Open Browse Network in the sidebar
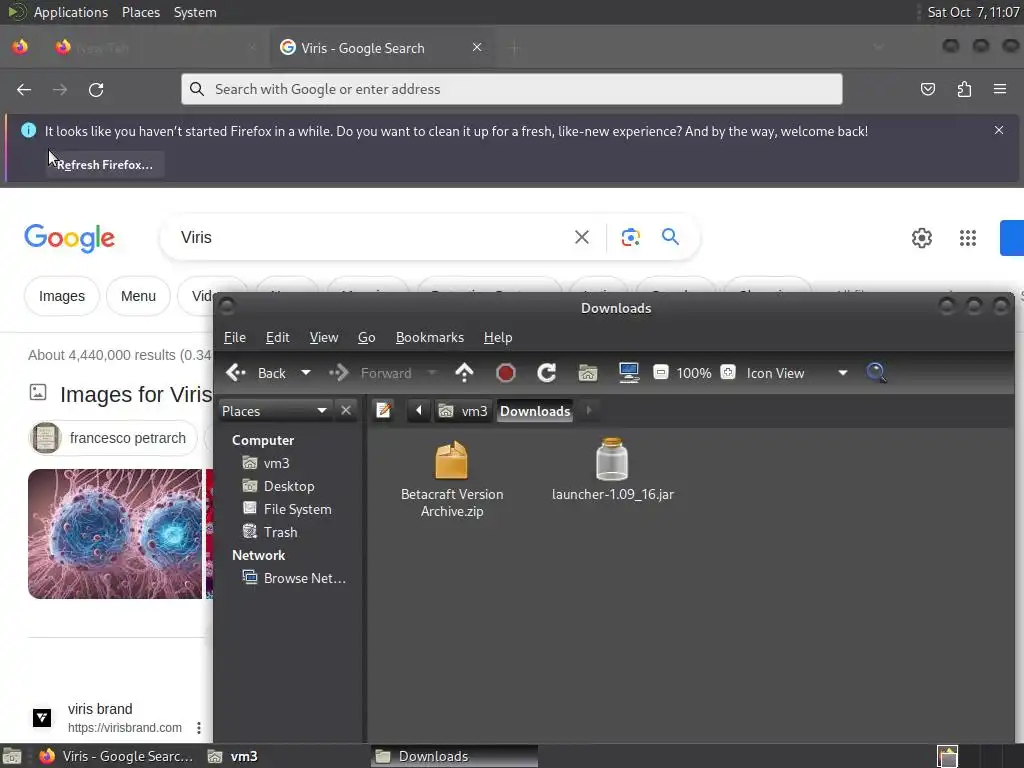 pos(294,578)
